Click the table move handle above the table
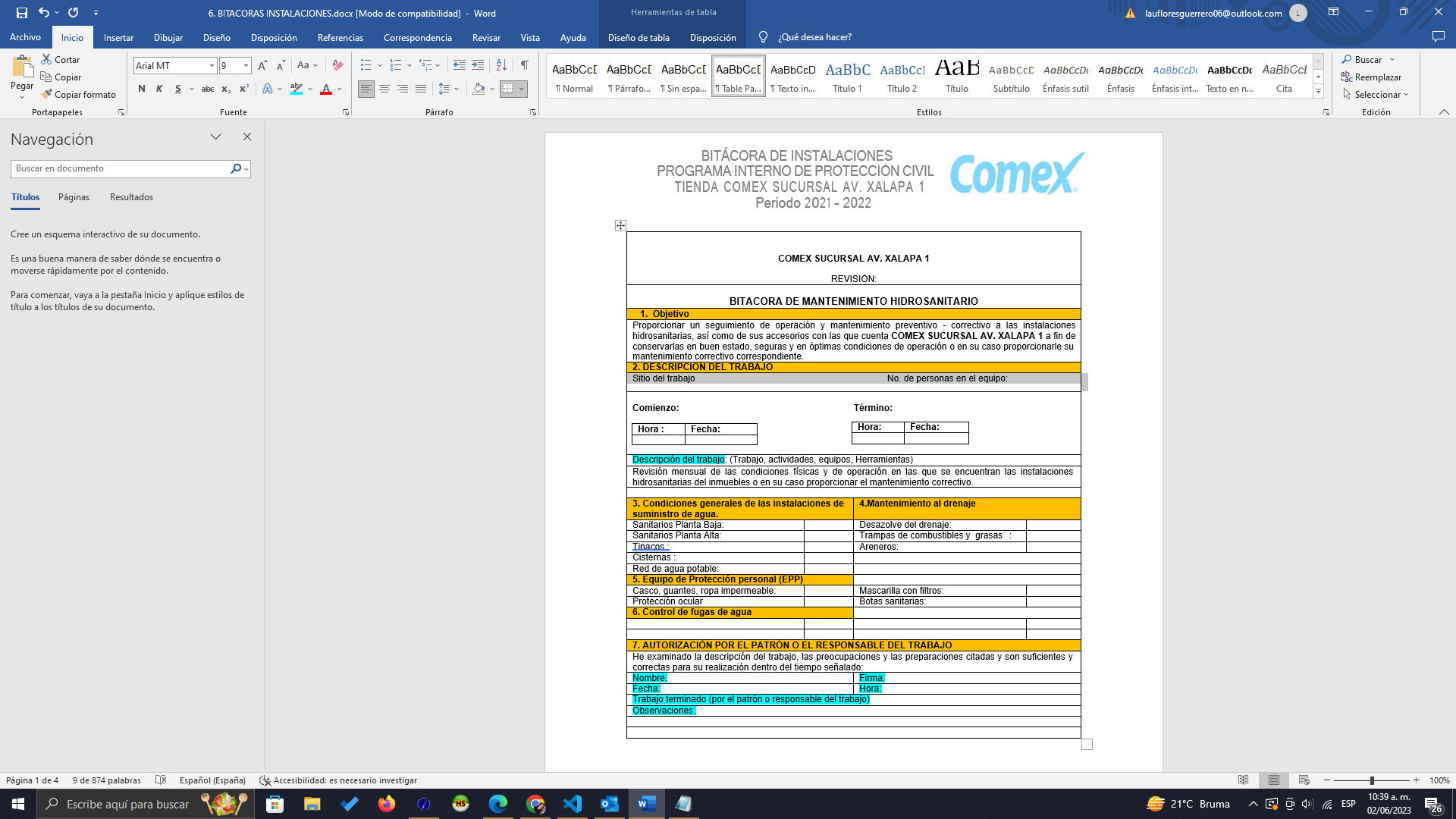Screen dimensions: 1456x819 [x=620, y=225]
